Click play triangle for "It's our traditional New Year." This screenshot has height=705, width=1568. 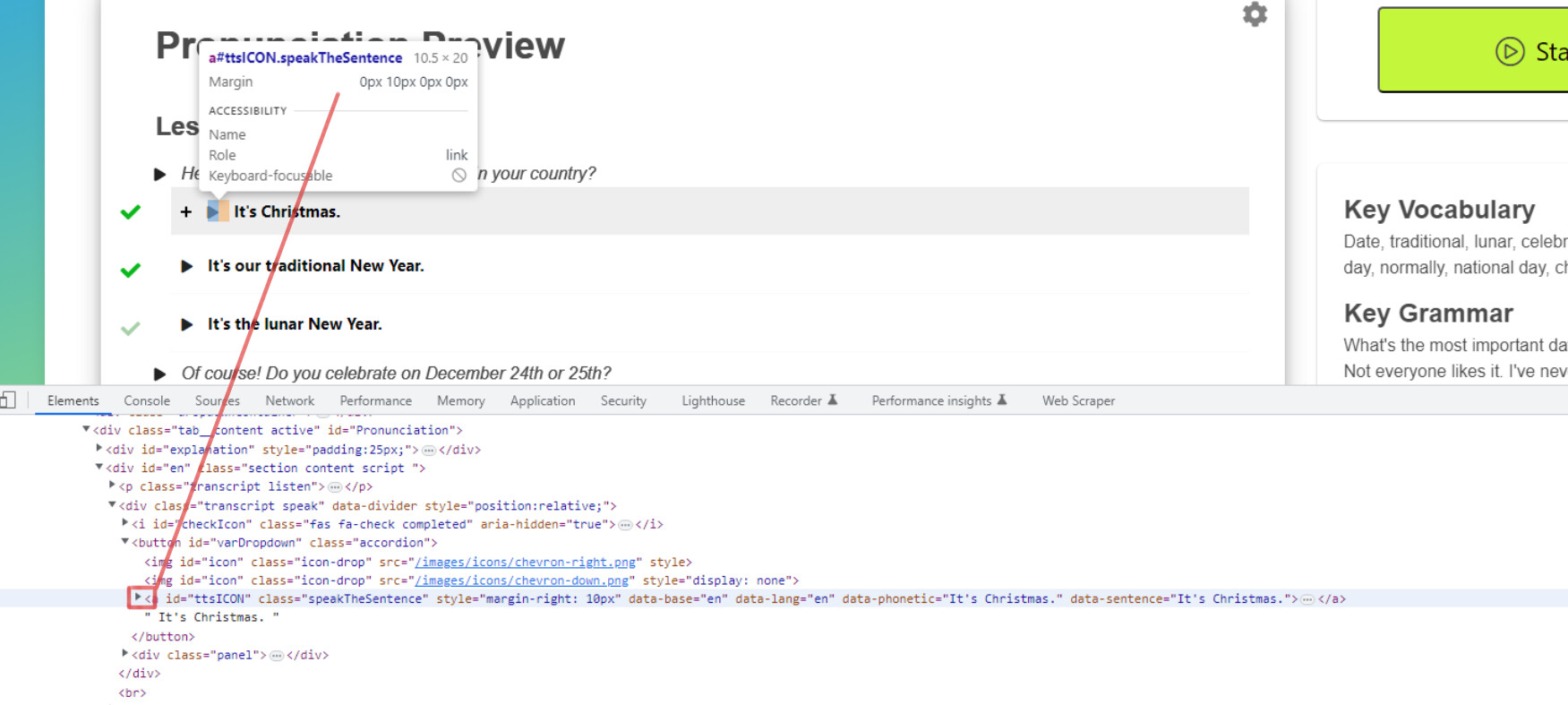point(186,266)
